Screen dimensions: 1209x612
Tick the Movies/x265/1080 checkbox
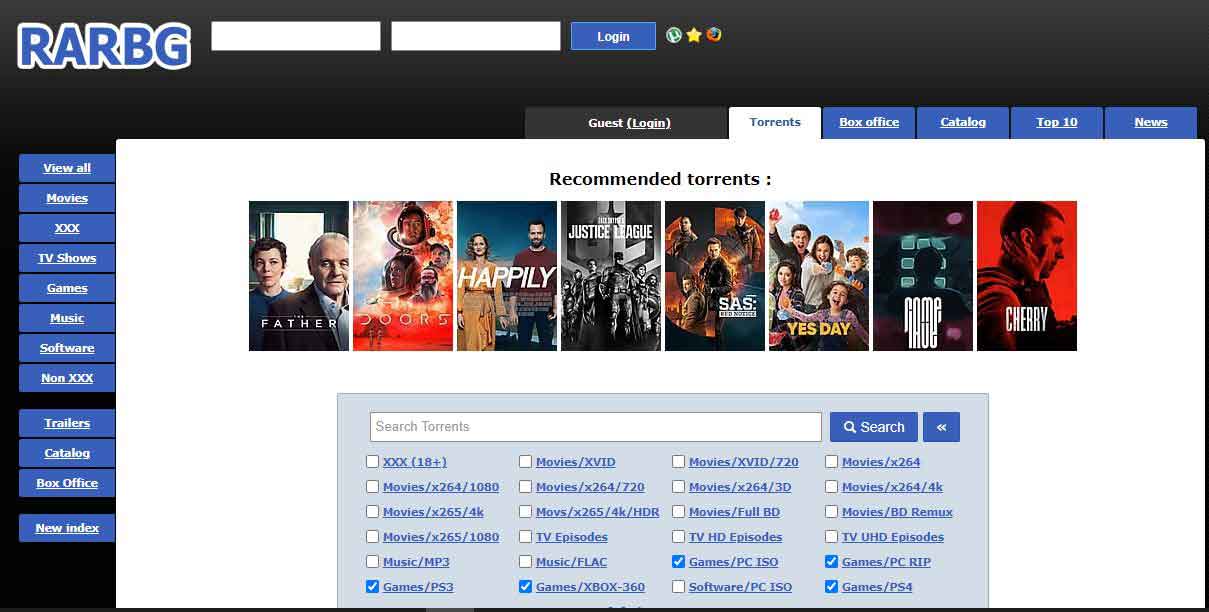(372, 537)
